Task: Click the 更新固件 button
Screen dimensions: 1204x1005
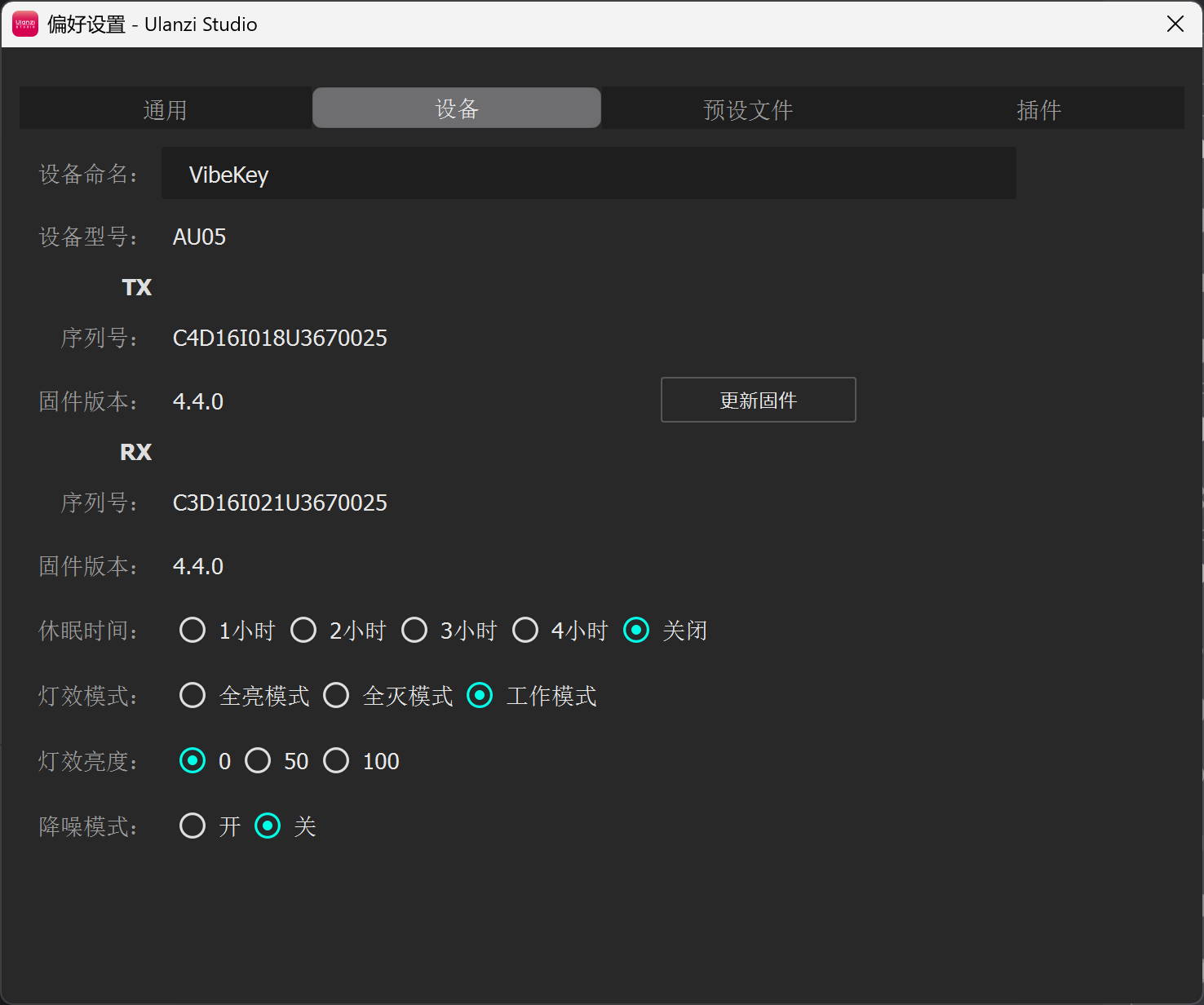Action: coord(759,400)
